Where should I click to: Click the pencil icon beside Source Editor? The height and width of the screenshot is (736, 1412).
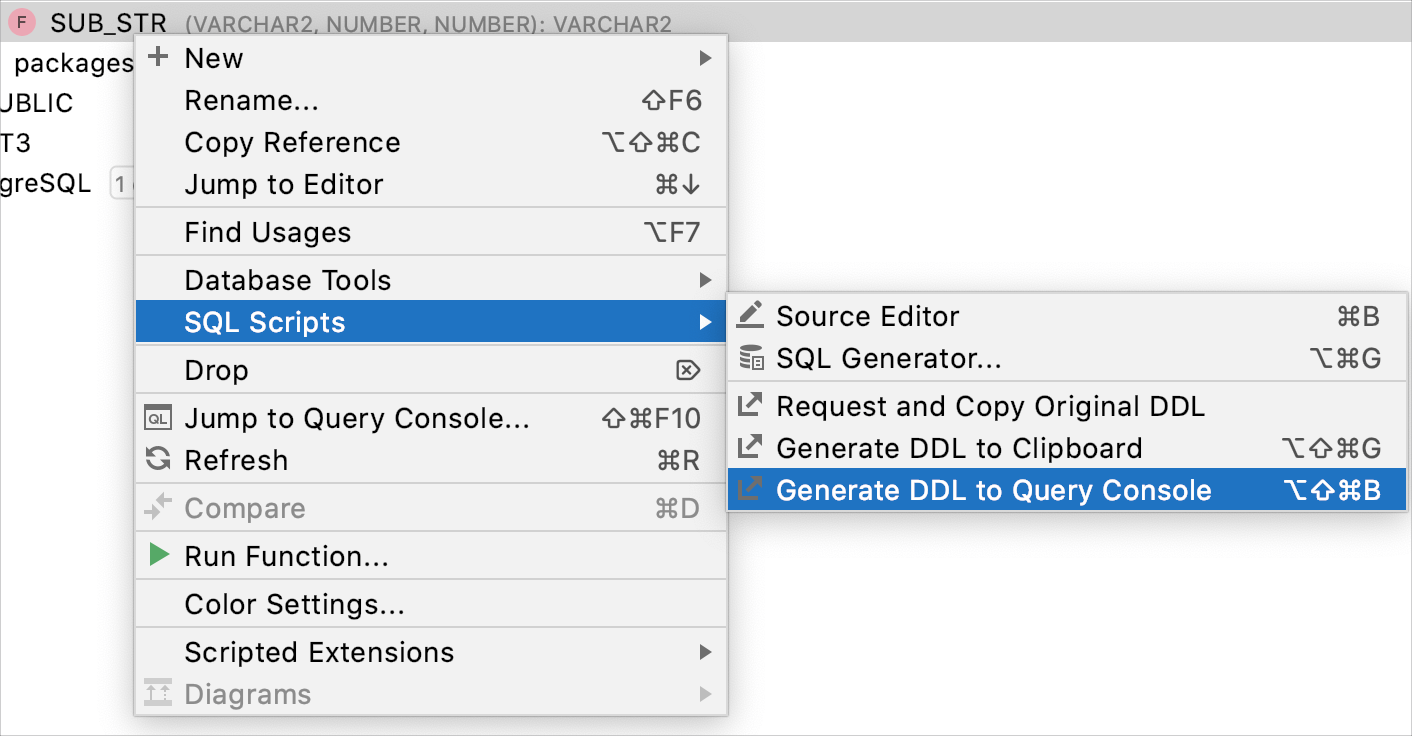751,315
